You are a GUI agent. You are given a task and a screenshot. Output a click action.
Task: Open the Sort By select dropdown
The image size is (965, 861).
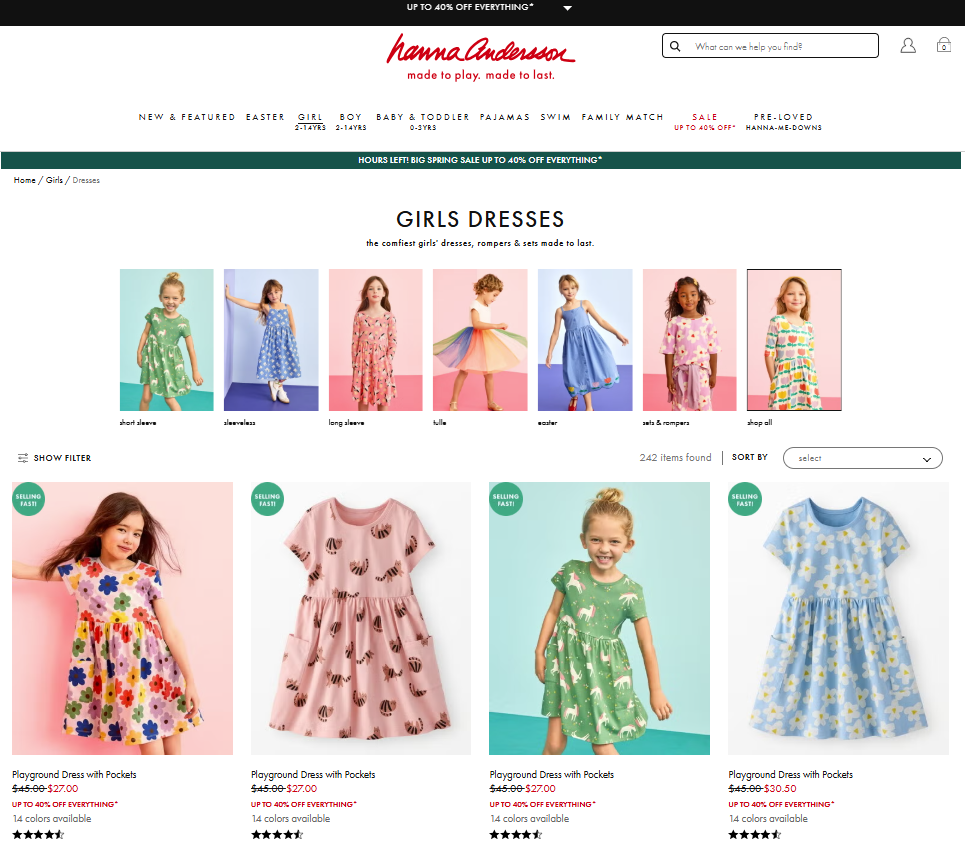tap(862, 458)
